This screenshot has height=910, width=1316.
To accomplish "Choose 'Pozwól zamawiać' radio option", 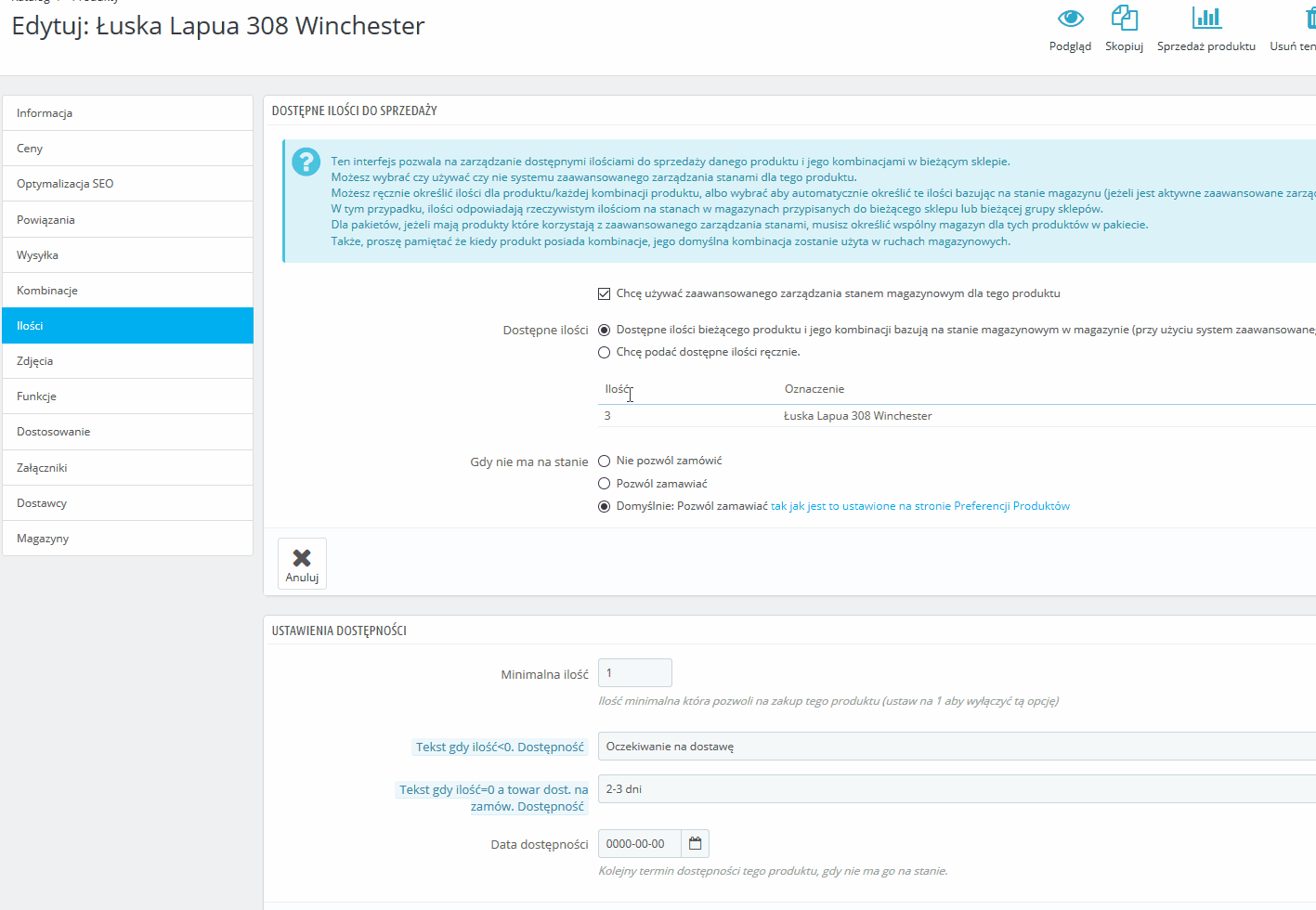I will click(604, 484).
